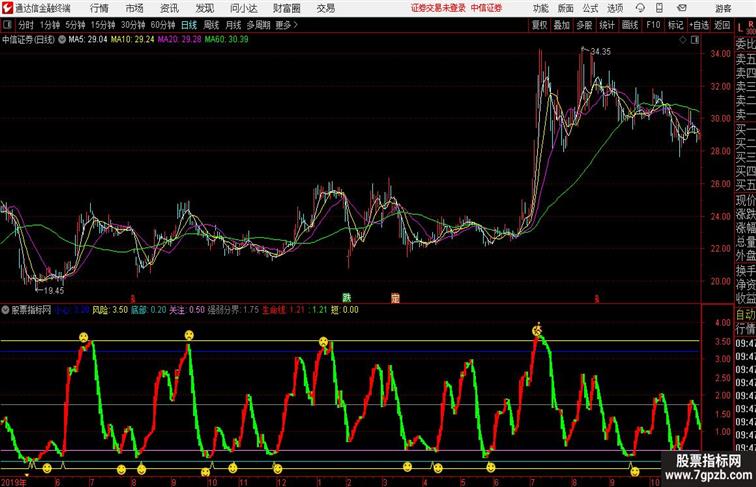Click the 证券交易未登录 login link

(x=438, y=8)
